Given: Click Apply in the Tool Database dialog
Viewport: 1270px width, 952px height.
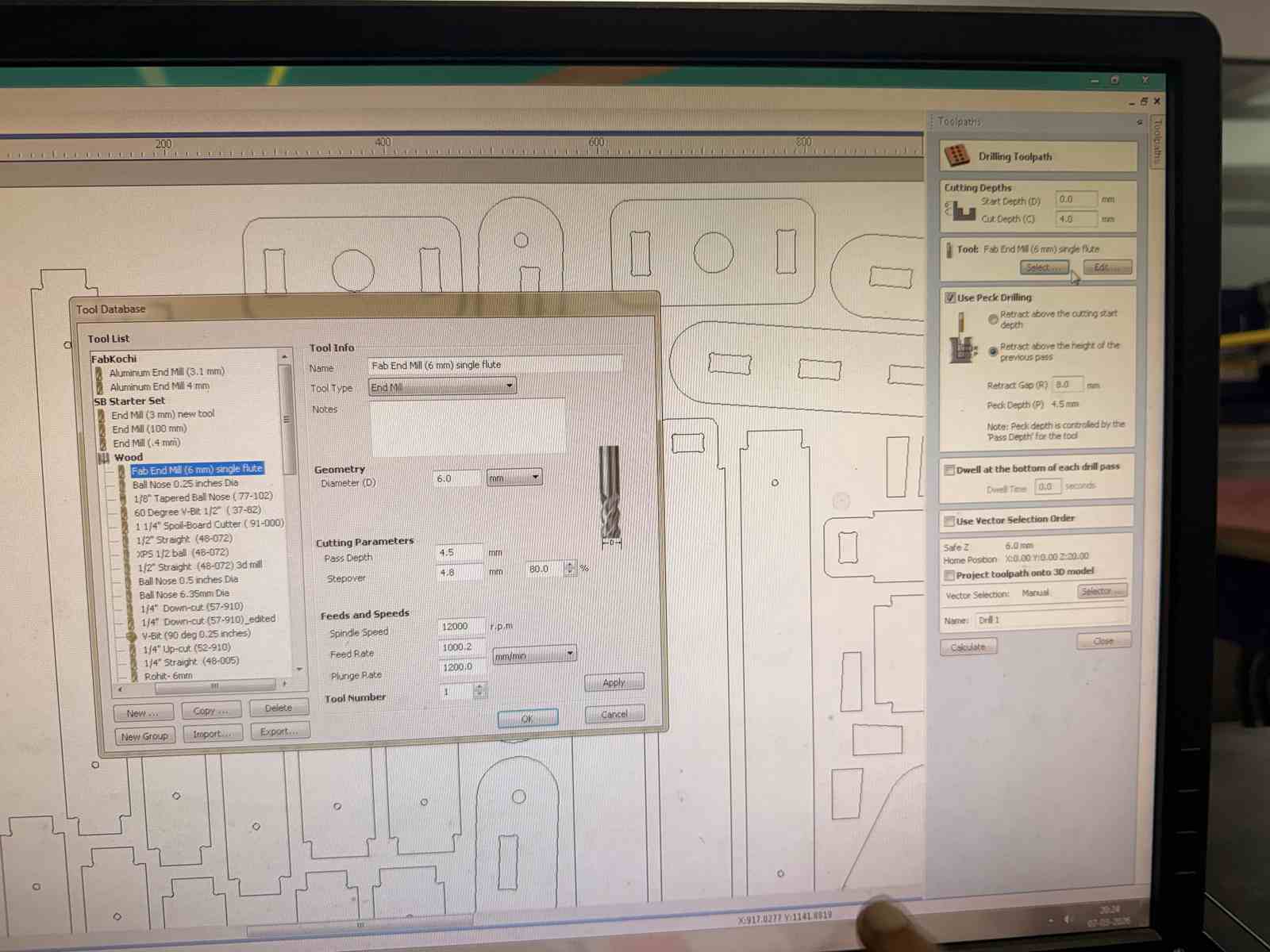Looking at the screenshot, I should [x=613, y=681].
